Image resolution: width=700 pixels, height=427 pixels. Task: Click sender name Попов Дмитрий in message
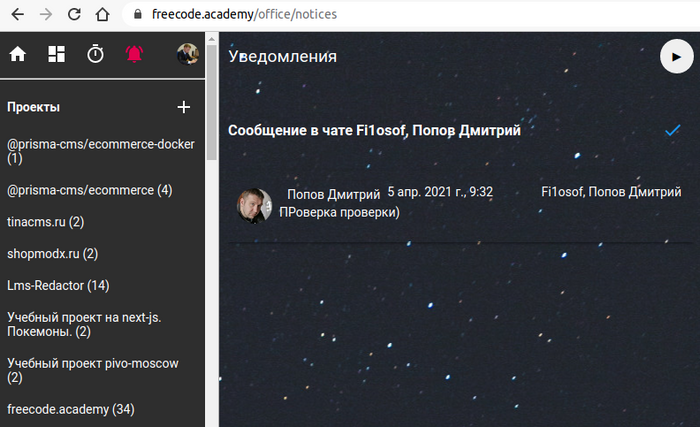point(333,194)
